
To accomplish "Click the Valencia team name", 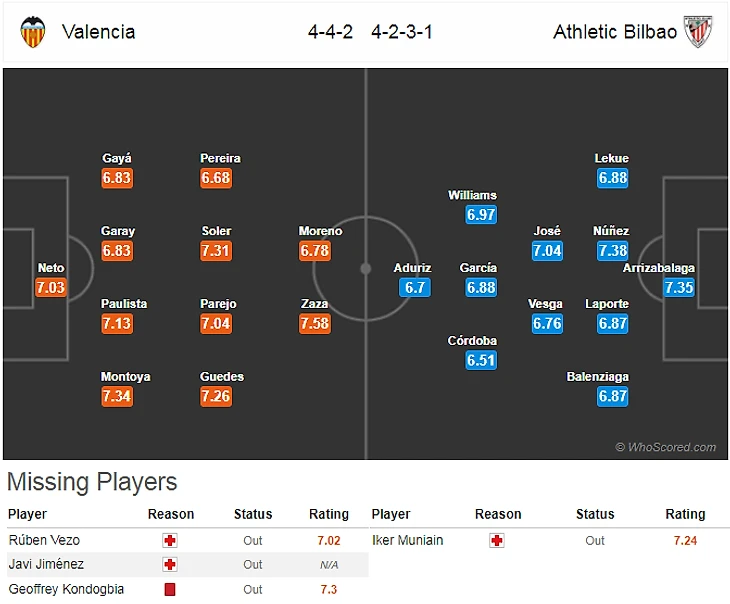I will (x=98, y=31).
